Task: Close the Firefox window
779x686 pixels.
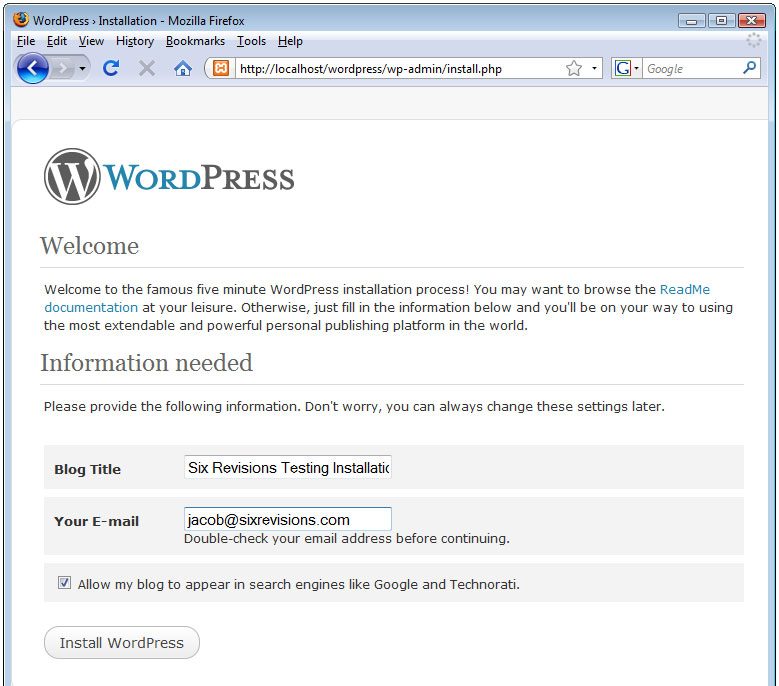Action: (752, 21)
